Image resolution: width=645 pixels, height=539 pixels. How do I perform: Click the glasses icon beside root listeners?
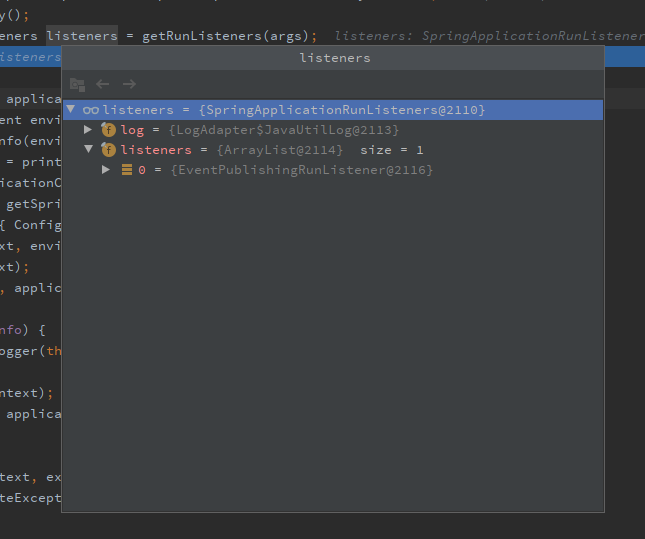pos(90,110)
